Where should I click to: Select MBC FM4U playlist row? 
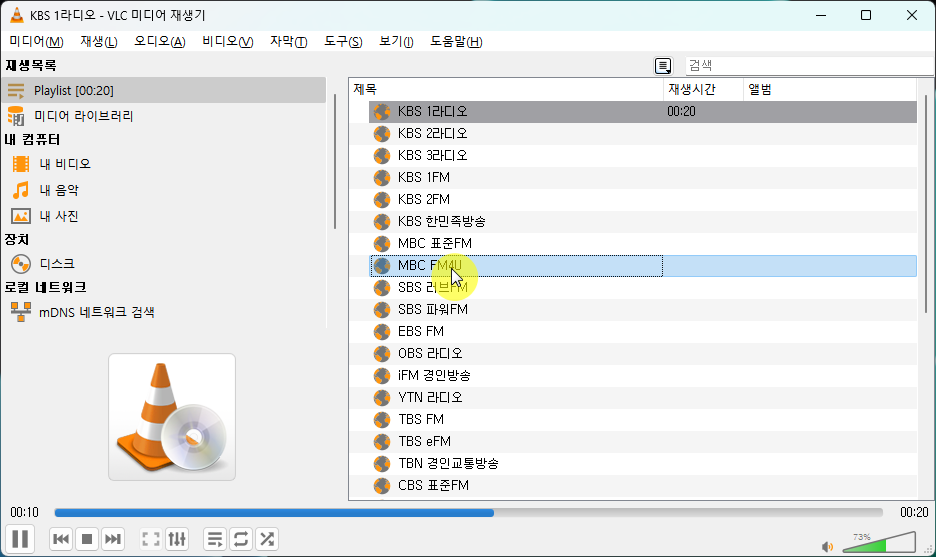click(x=643, y=266)
